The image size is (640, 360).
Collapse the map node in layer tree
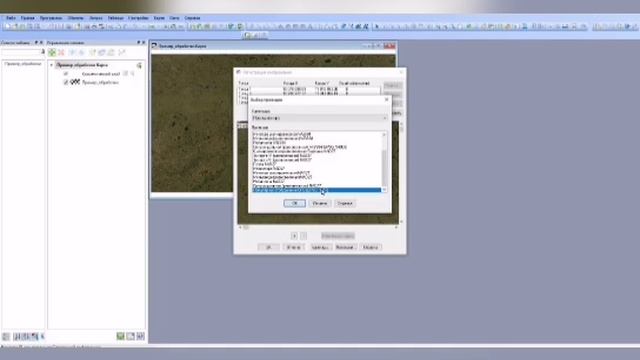pyautogui.click(x=51, y=65)
